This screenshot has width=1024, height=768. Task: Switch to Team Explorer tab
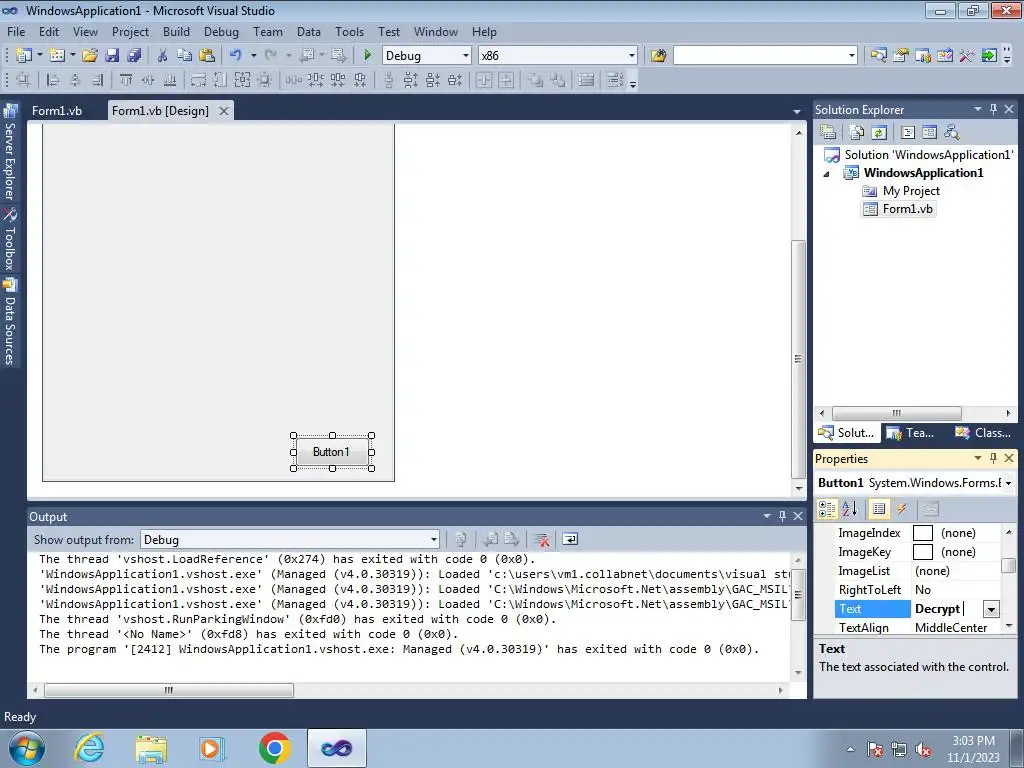[911, 432]
